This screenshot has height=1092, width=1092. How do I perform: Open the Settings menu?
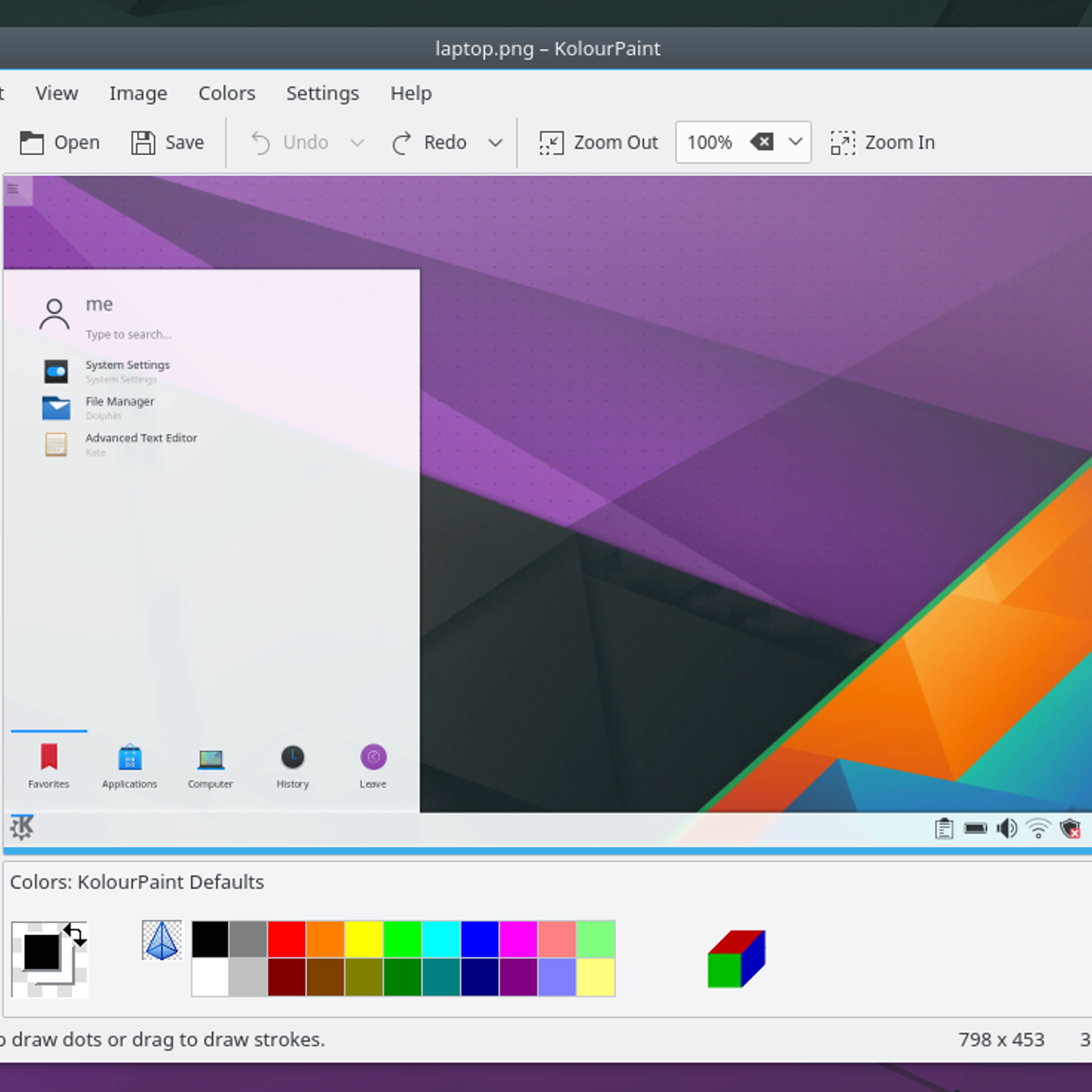tap(322, 93)
